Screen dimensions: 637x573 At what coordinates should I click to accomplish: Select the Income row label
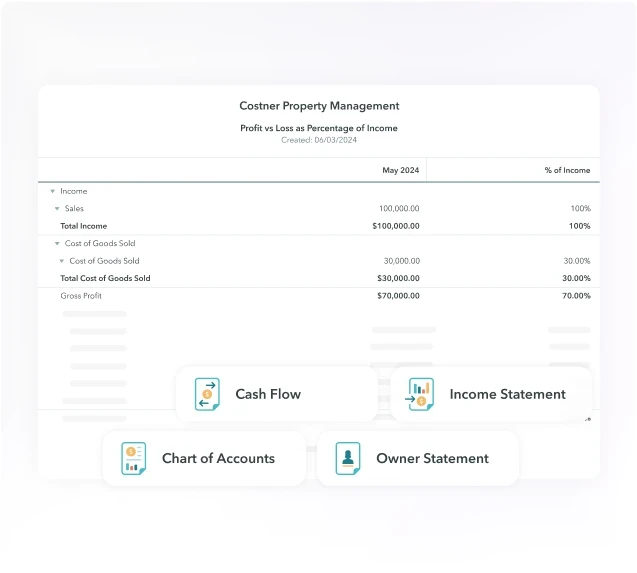tap(74, 191)
